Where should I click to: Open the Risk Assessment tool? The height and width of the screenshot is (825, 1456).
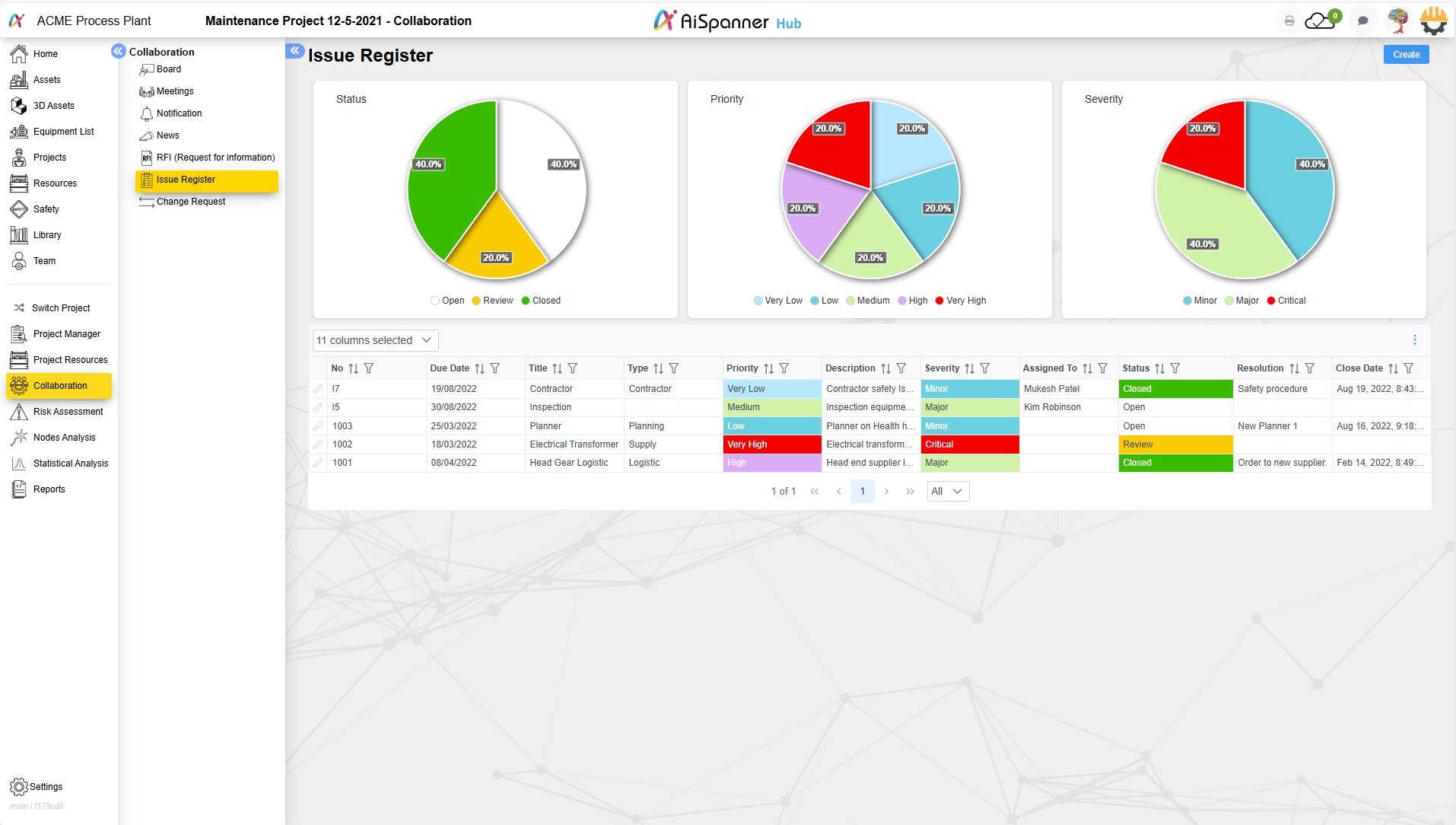(x=68, y=411)
